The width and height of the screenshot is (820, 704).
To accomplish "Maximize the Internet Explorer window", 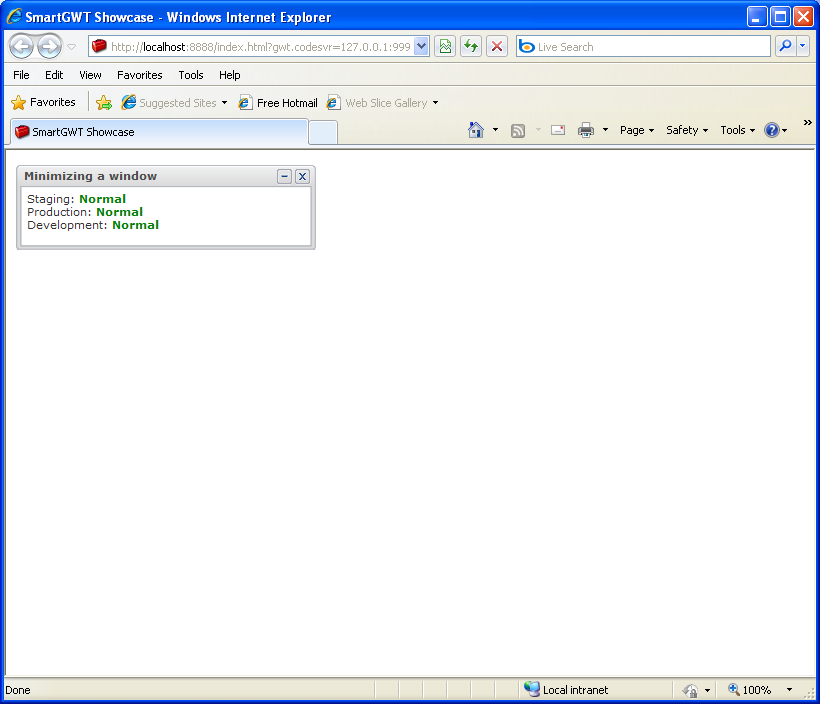I will (780, 17).
